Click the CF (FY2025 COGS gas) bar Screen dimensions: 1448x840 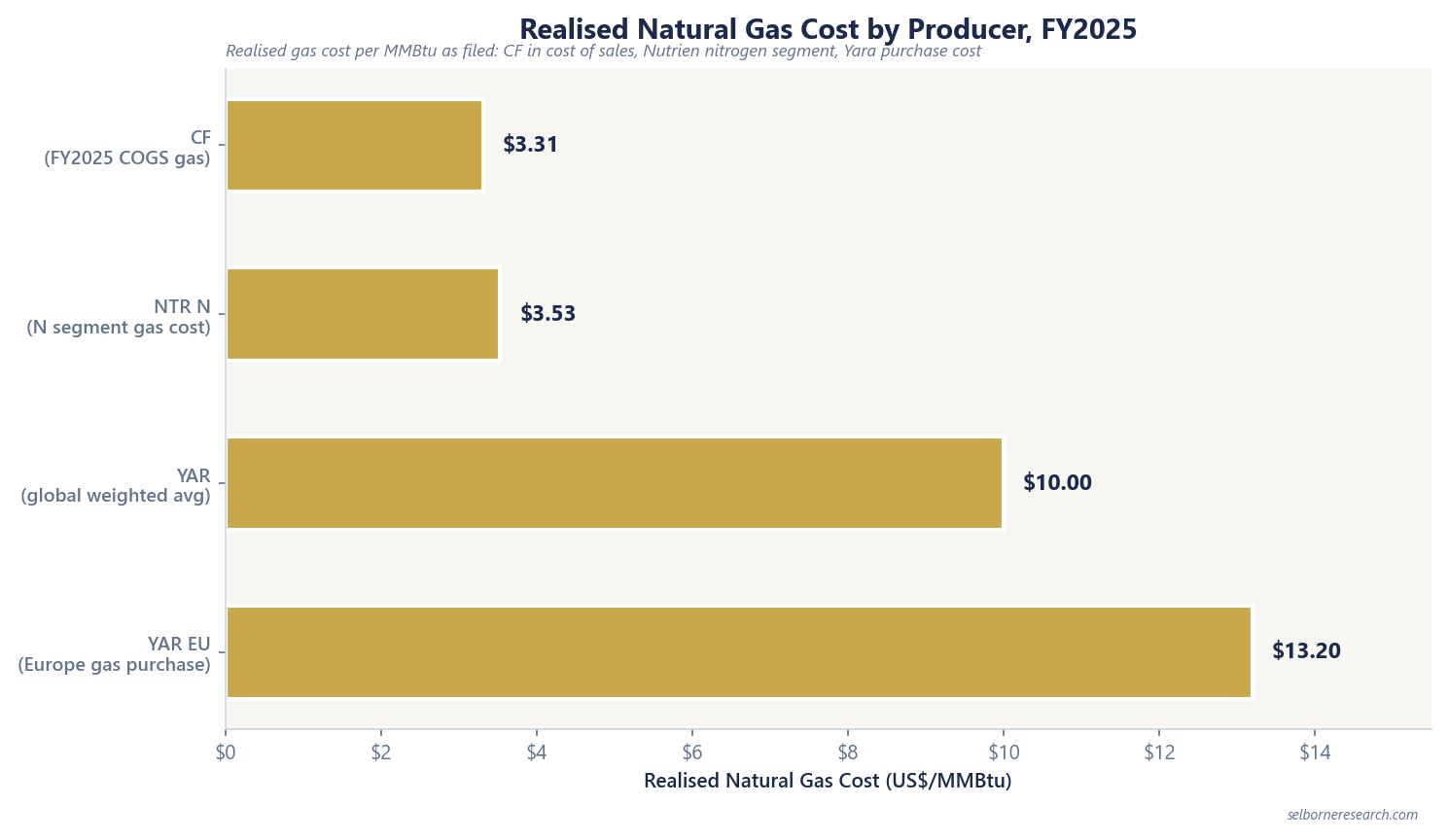pos(354,145)
